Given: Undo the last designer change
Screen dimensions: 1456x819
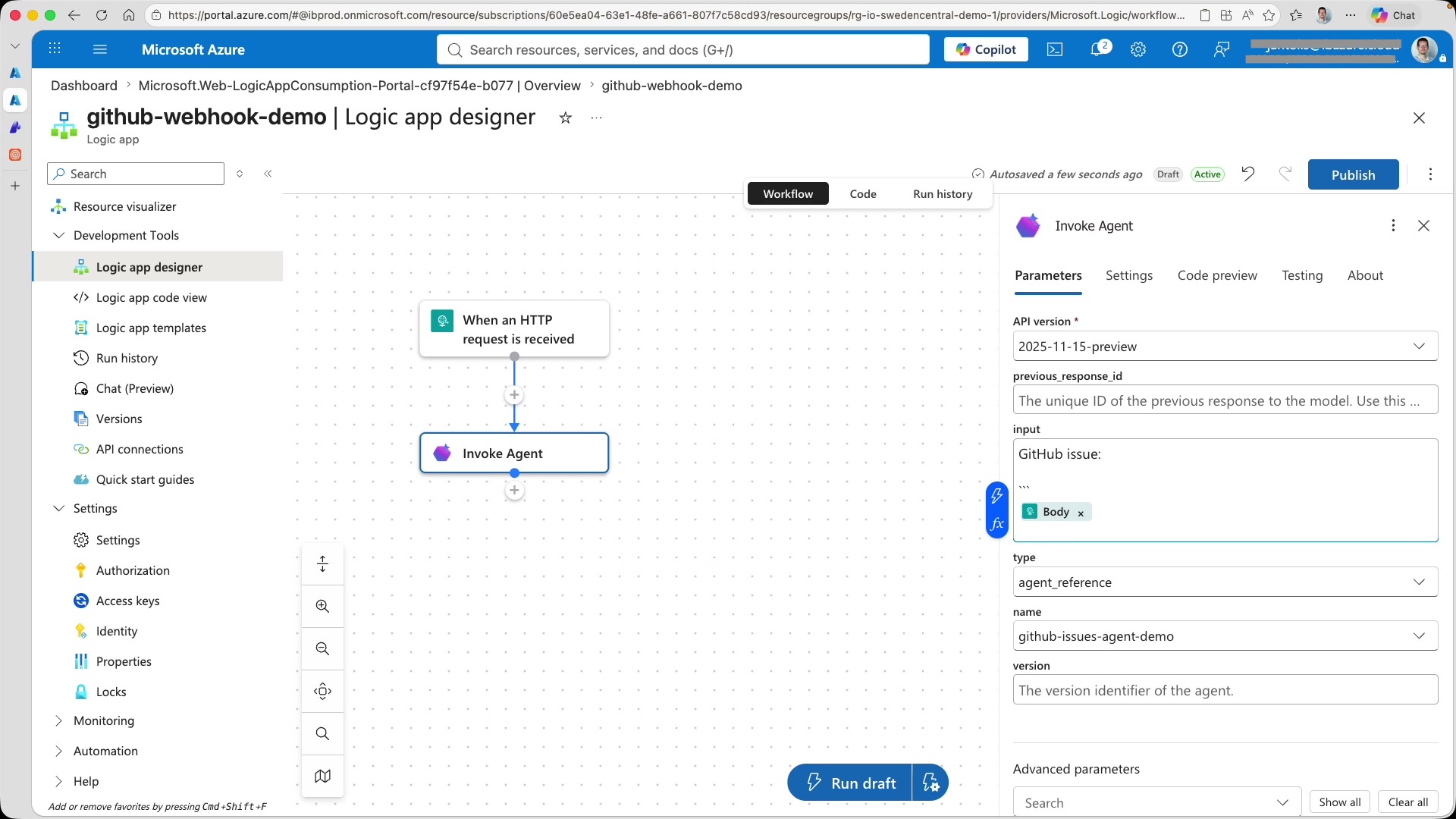Looking at the screenshot, I should 1248,174.
